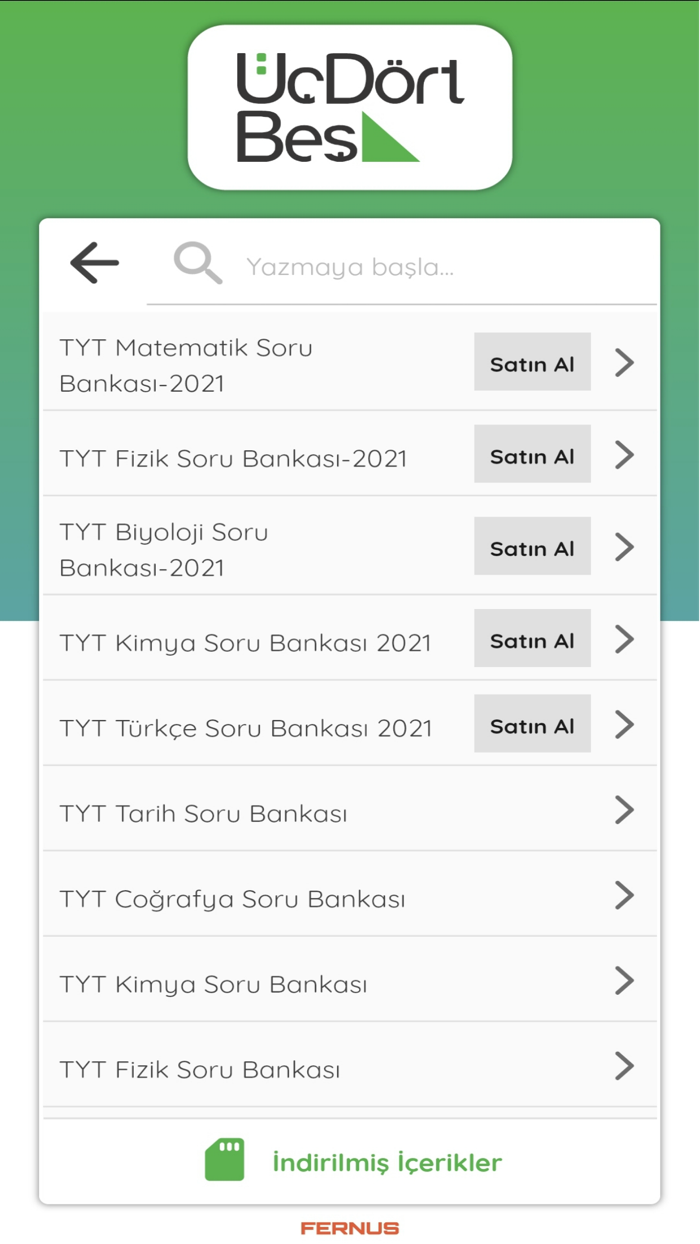This screenshot has width=700, height=1244.
Task: Tap Satın Al for TYT Fizik 2021
Action: click(532, 454)
